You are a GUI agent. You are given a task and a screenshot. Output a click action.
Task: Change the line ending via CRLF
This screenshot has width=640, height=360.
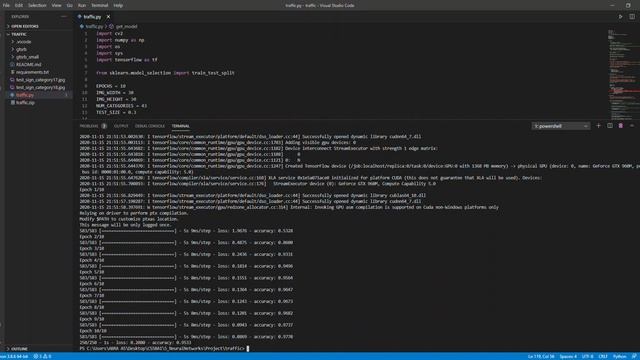(x=603, y=356)
